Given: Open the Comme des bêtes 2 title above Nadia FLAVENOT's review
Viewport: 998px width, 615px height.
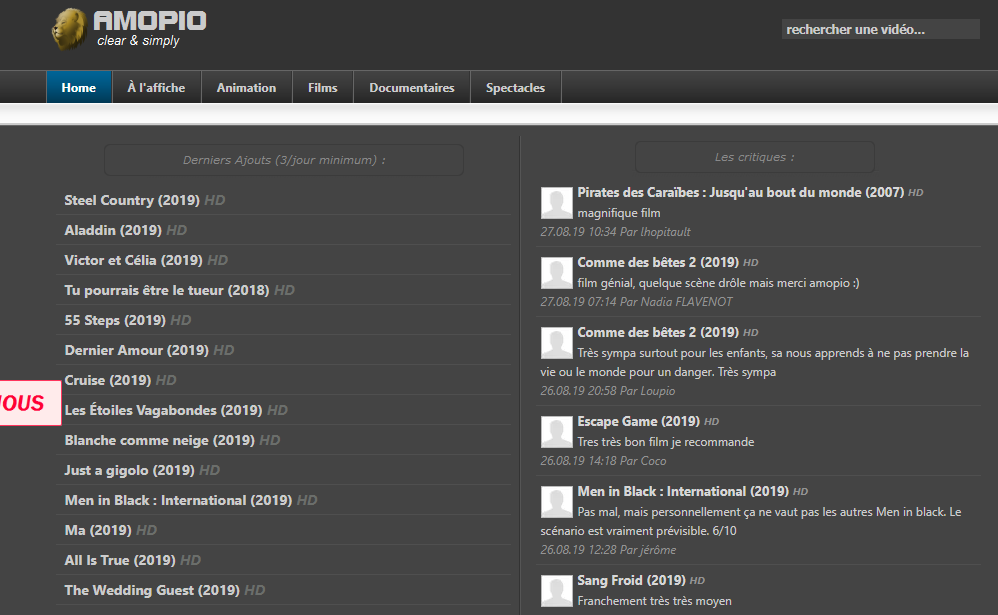Looking at the screenshot, I should point(658,262).
